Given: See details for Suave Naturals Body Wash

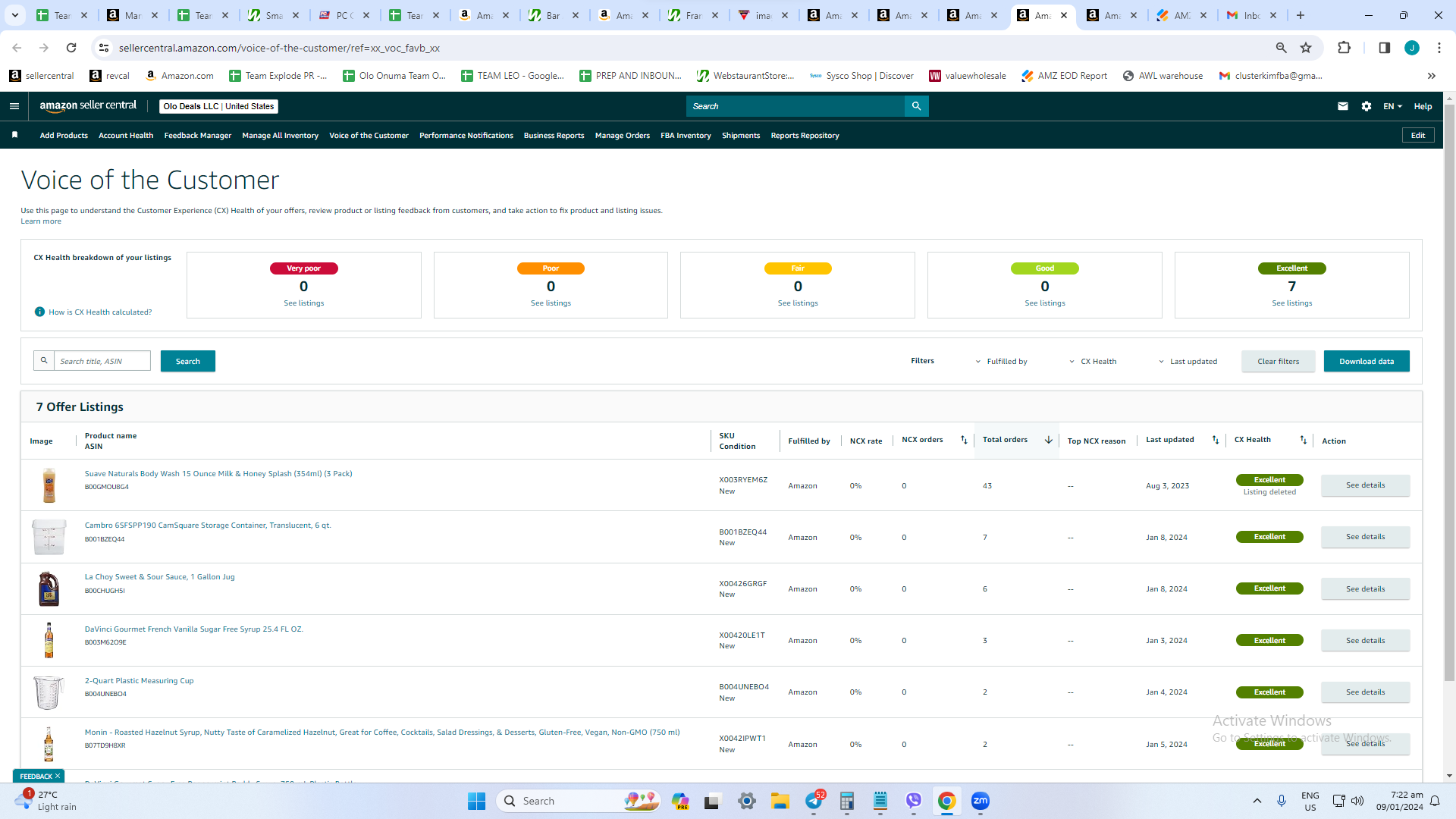Looking at the screenshot, I should click(1365, 485).
